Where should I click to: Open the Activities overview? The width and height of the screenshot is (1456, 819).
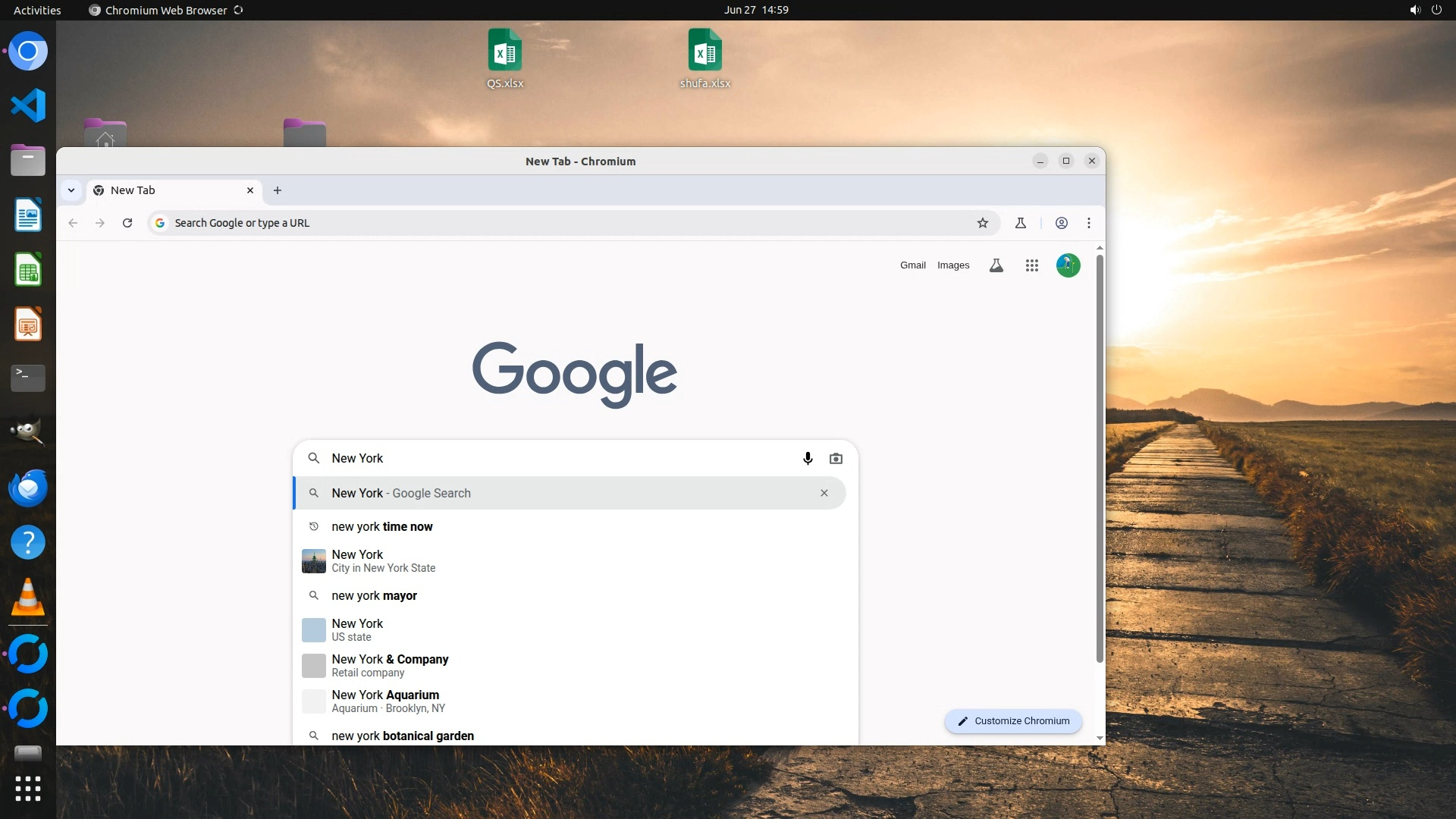point(37,10)
